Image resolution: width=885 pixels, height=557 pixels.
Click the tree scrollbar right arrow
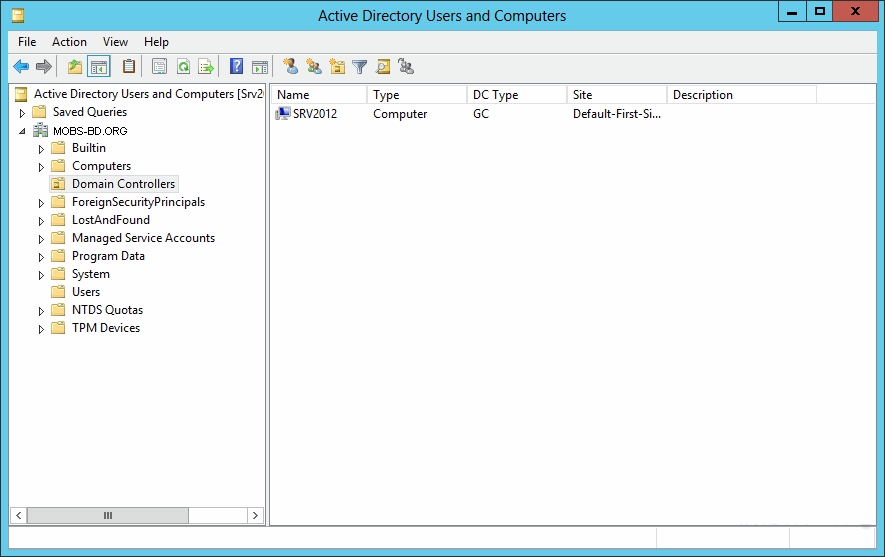coord(255,515)
